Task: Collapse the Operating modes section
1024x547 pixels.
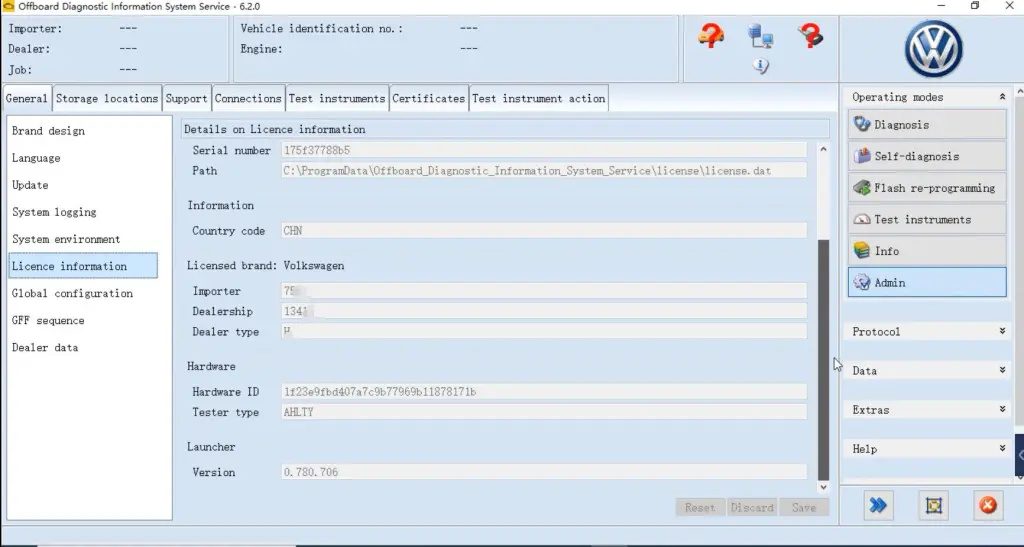Action: click(1002, 97)
